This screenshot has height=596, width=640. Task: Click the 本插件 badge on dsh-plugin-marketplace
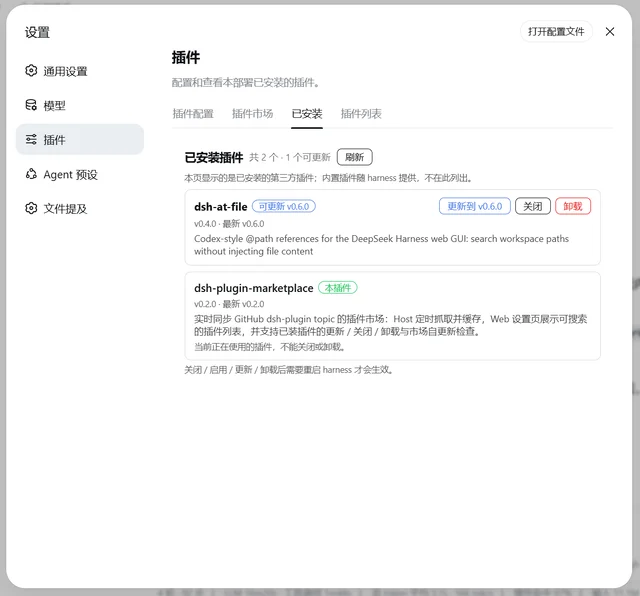338,288
